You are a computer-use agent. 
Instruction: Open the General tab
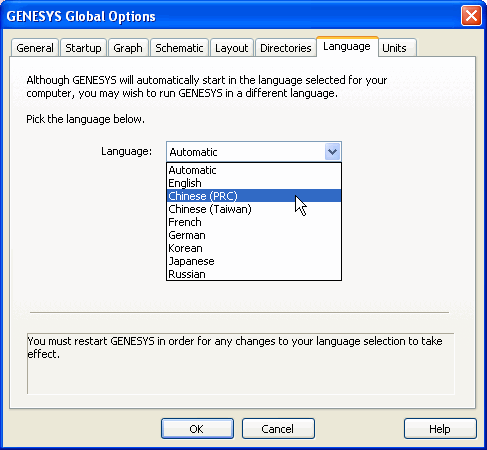35,48
